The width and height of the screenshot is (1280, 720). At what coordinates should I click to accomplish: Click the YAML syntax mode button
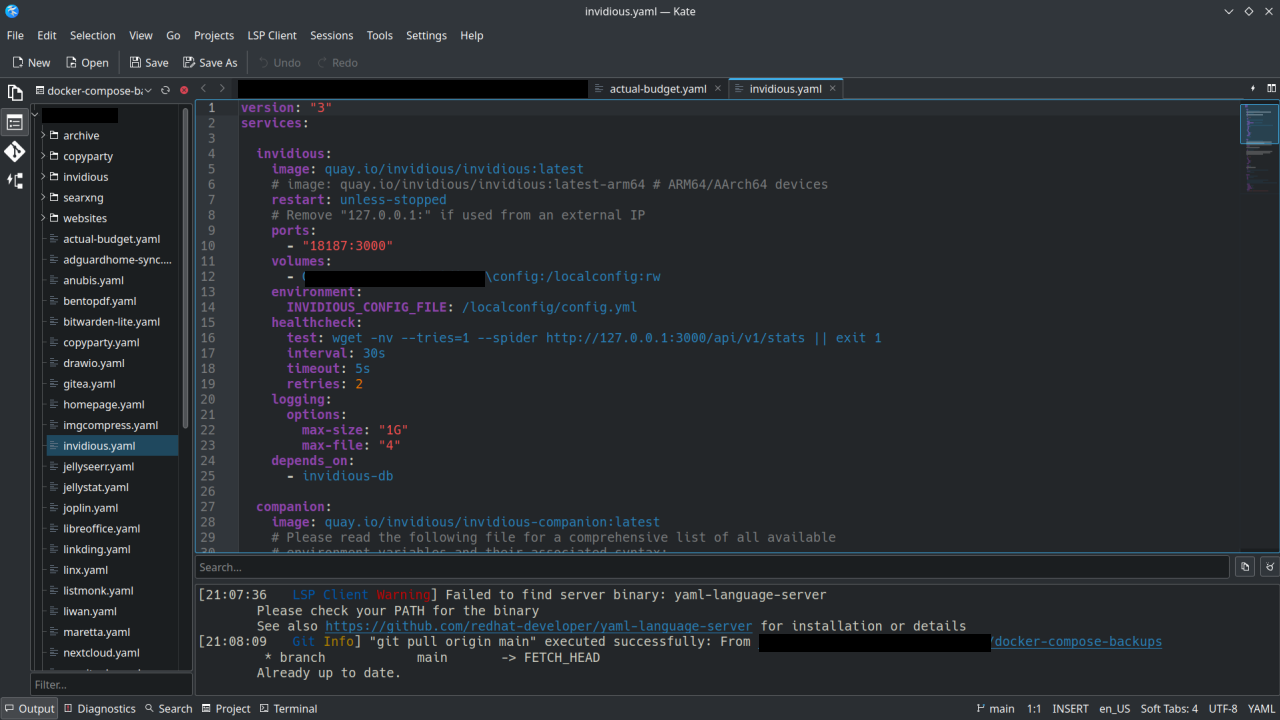pyautogui.click(x=1261, y=708)
